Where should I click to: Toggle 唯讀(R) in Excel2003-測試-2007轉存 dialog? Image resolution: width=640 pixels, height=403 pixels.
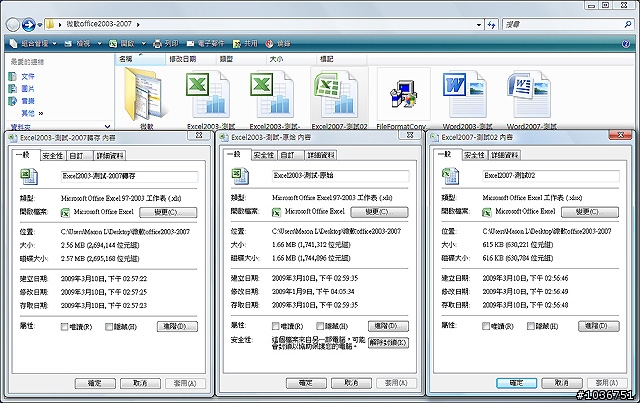click(x=76, y=327)
